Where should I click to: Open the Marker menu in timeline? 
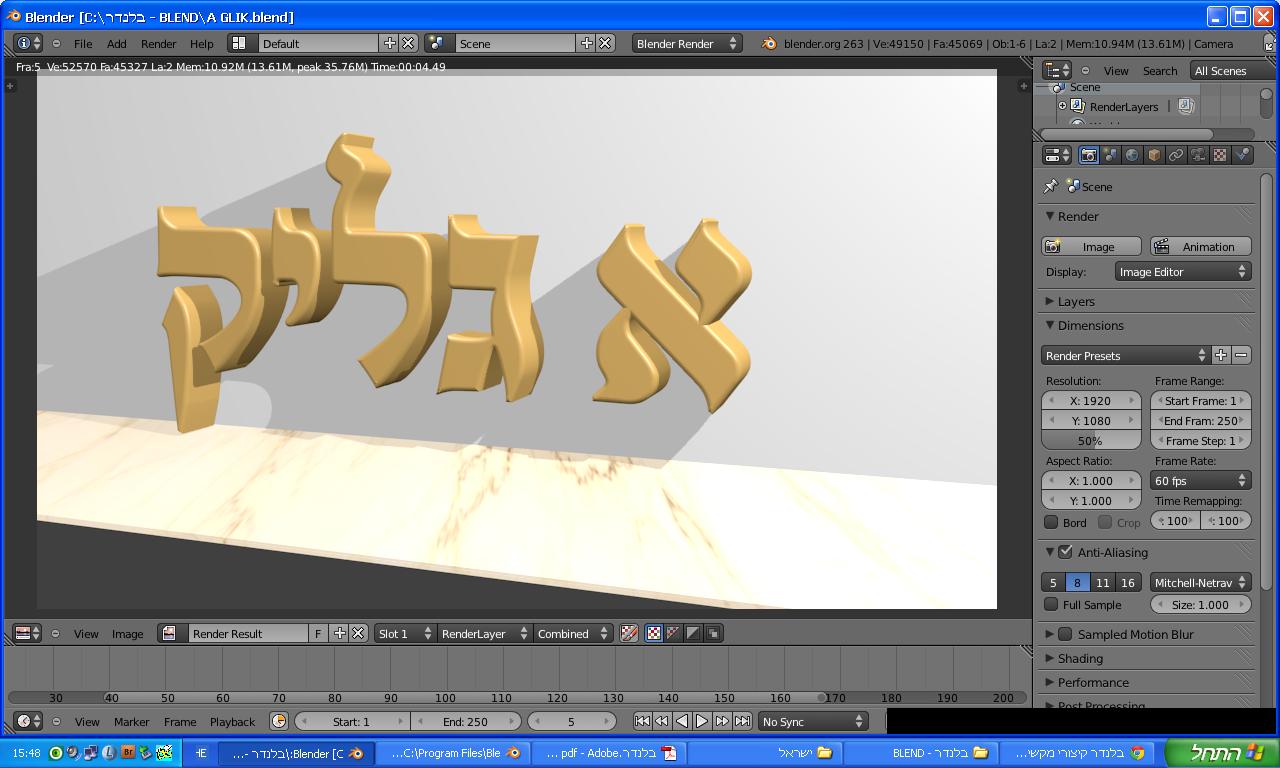(x=131, y=721)
